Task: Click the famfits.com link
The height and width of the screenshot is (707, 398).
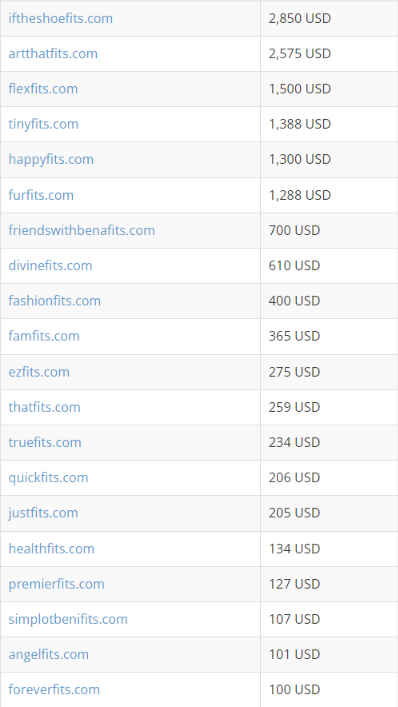Action: tap(44, 336)
